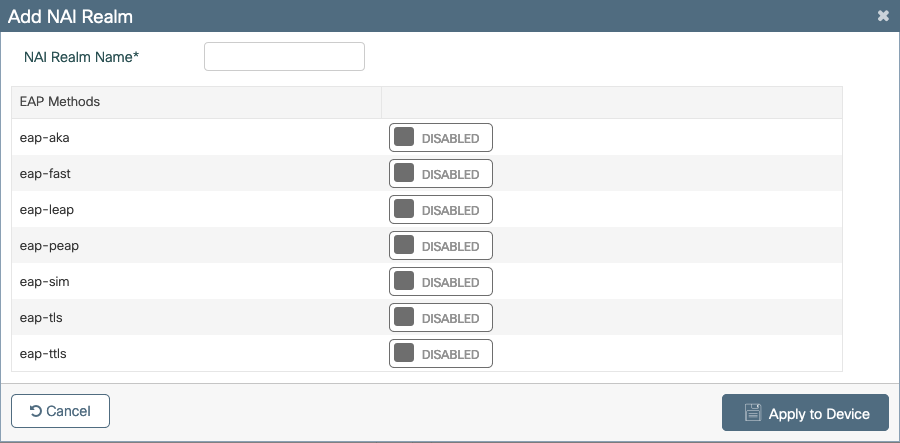Enable eap-ttls using its toggle
Image resolution: width=900 pixels, height=443 pixels.
point(440,354)
